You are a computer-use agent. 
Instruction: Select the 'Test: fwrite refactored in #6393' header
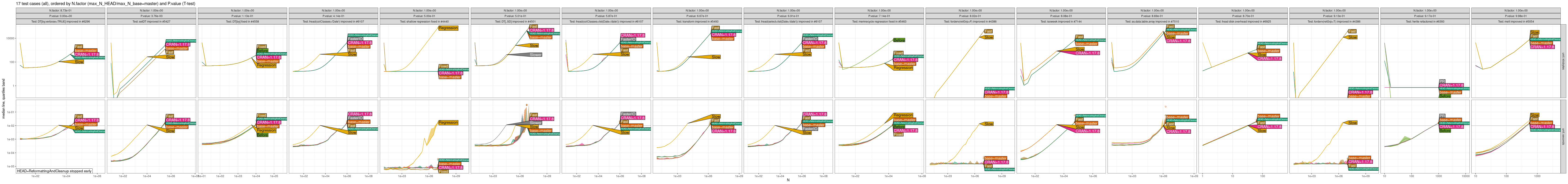[1425, 21]
